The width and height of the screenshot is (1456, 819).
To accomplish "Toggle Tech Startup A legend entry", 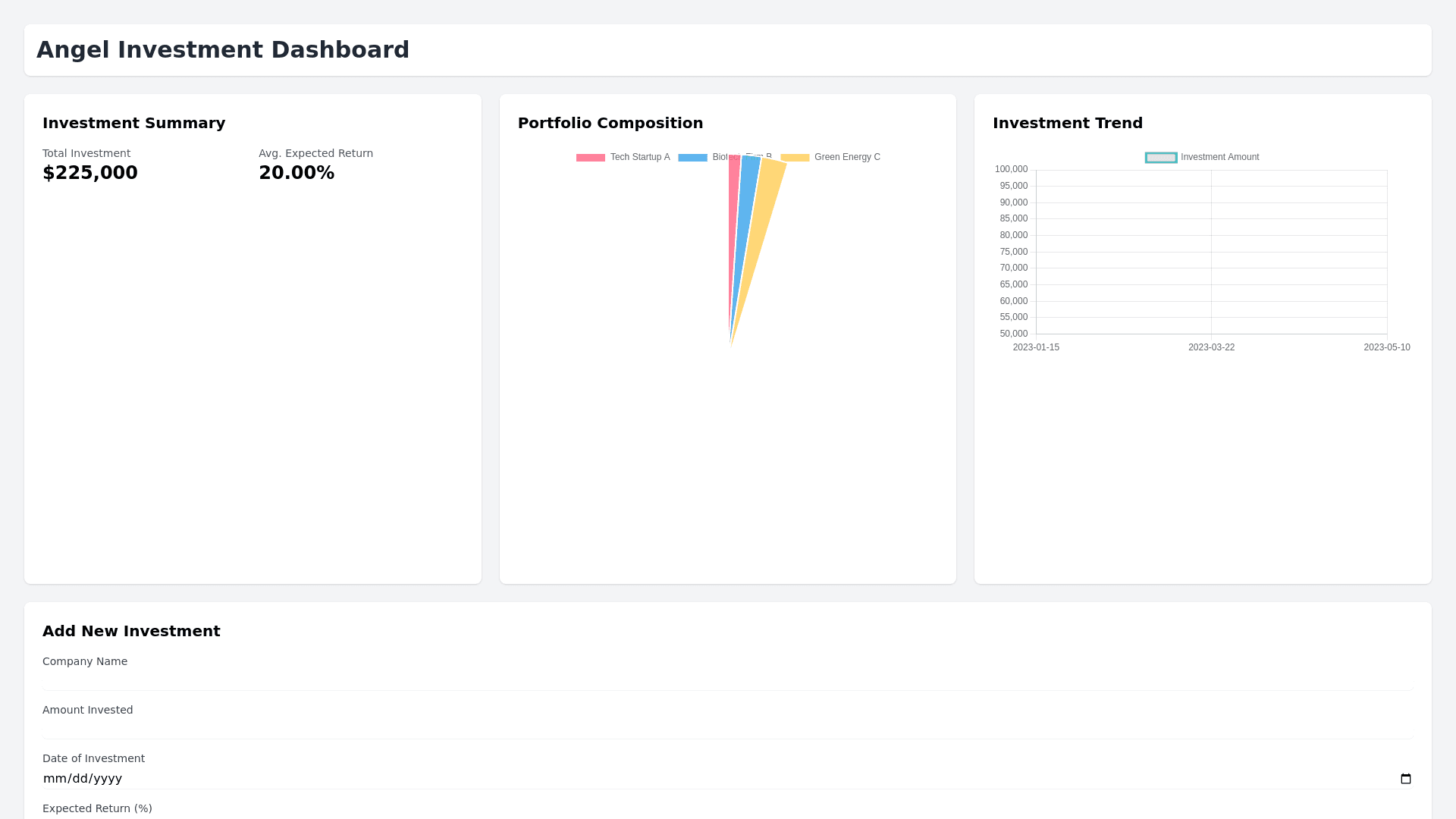I will [x=639, y=157].
